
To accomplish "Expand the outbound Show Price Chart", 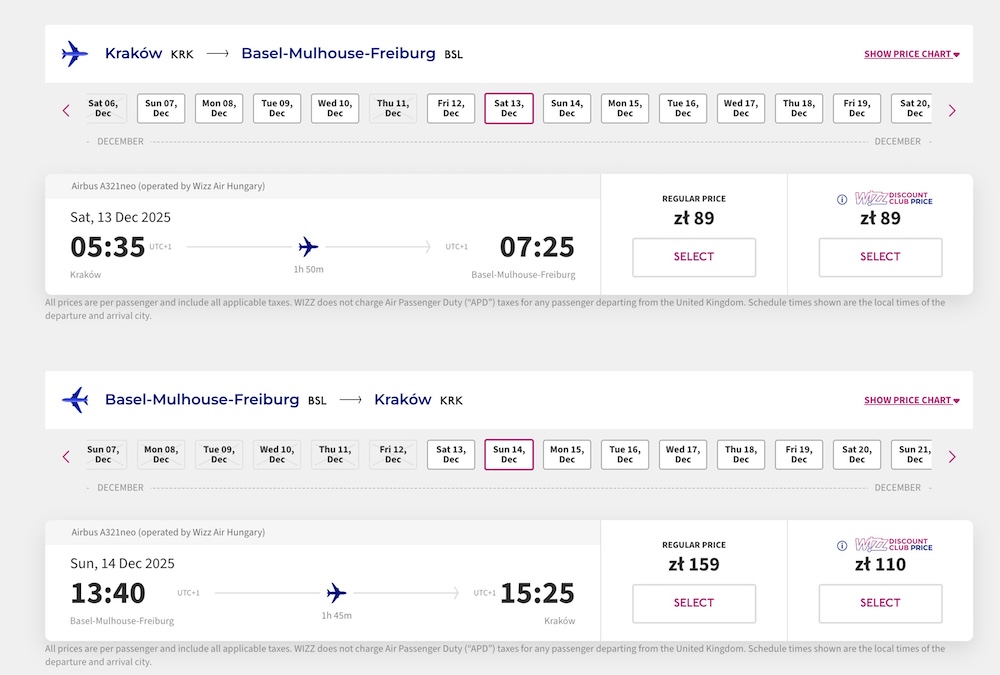I will [x=911, y=54].
